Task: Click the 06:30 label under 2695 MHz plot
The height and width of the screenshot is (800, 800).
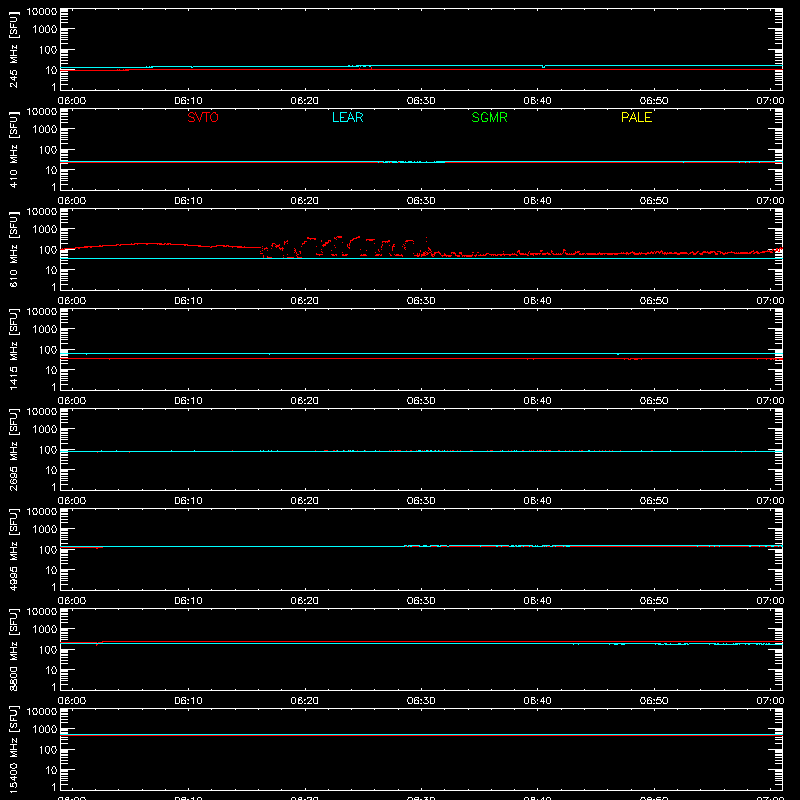Action: point(421,501)
